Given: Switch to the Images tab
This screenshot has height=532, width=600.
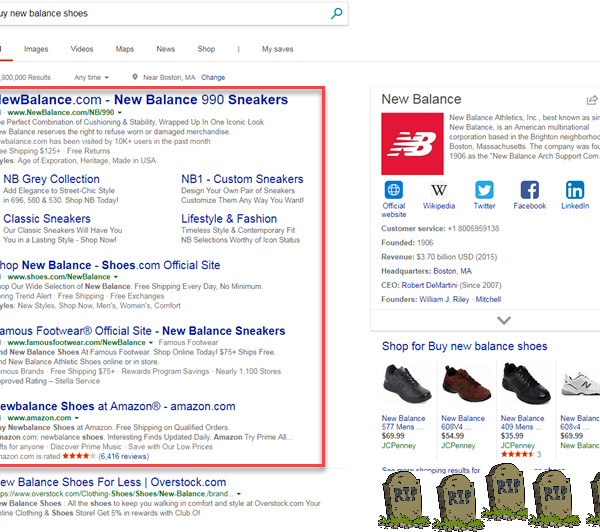Looking at the screenshot, I should click(x=36, y=49).
